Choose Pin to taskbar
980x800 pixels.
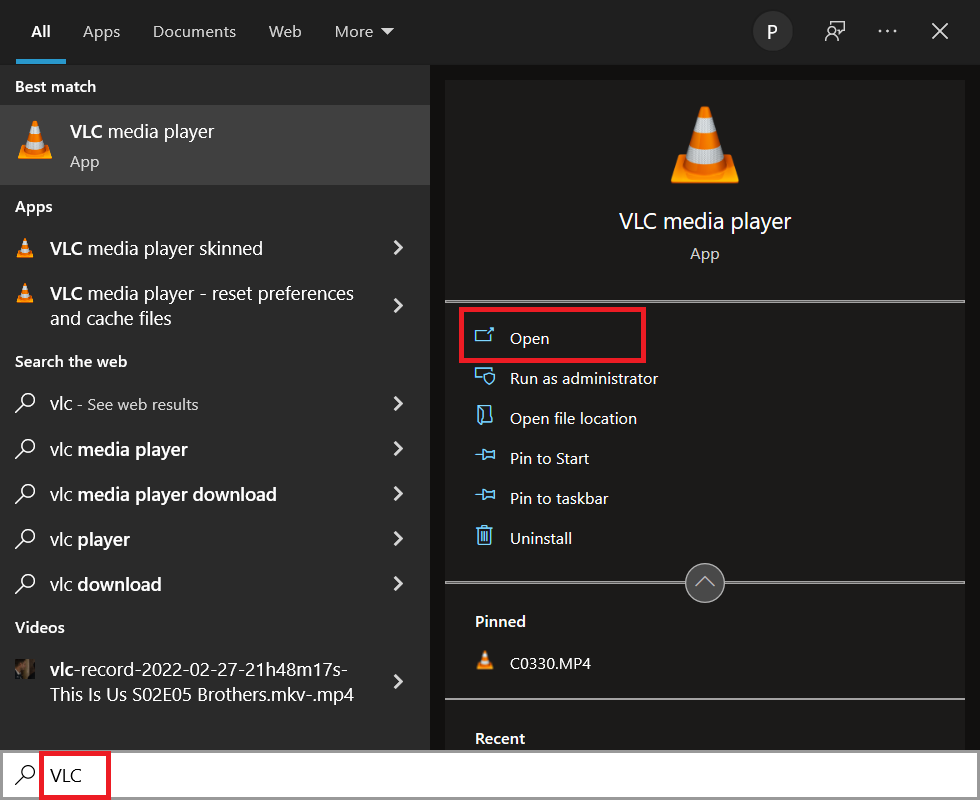(559, 498)
